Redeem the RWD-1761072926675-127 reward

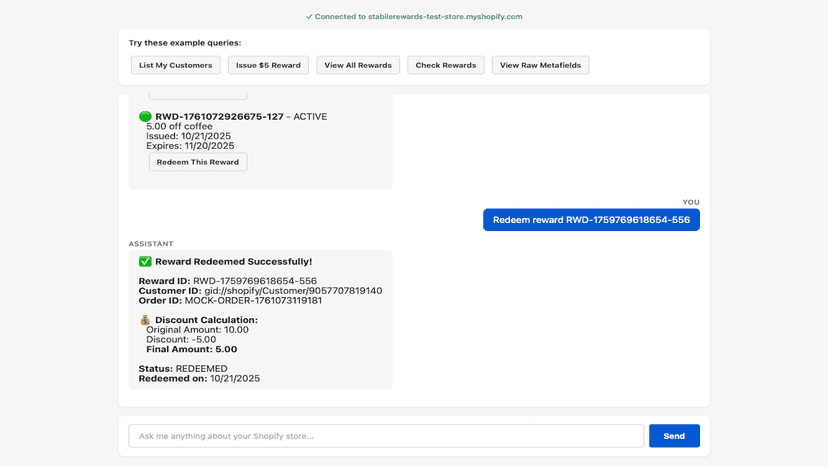point(197,162)
